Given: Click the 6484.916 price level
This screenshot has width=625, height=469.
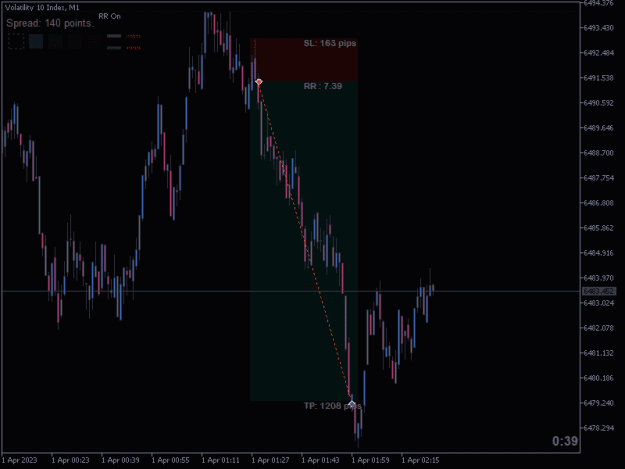Looking at the screenshot, I should (599, 253).
